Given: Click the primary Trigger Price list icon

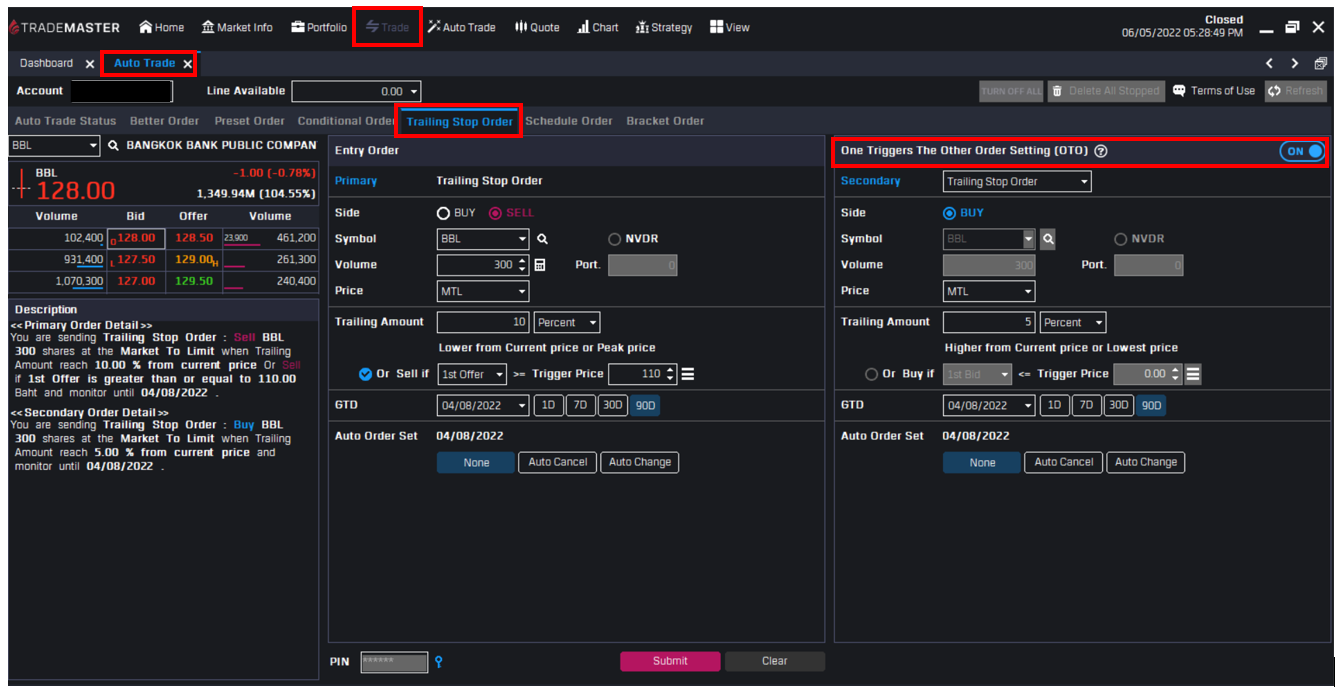Looking at the screenshot, I should click(687, 374).
